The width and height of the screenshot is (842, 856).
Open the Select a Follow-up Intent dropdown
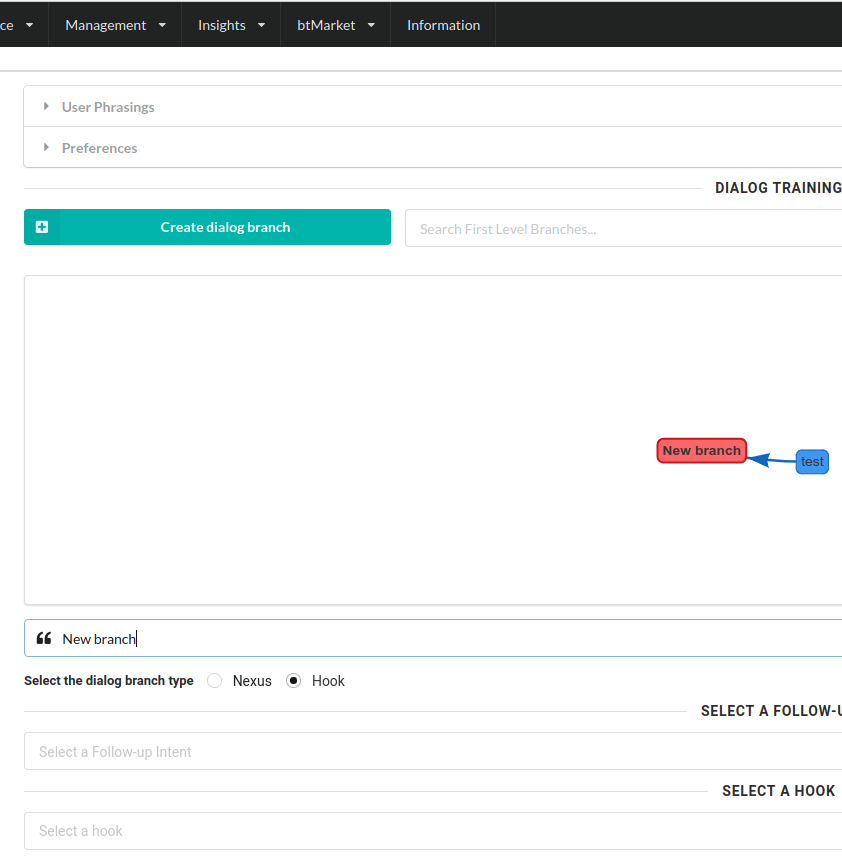click(x=433, y=751)
